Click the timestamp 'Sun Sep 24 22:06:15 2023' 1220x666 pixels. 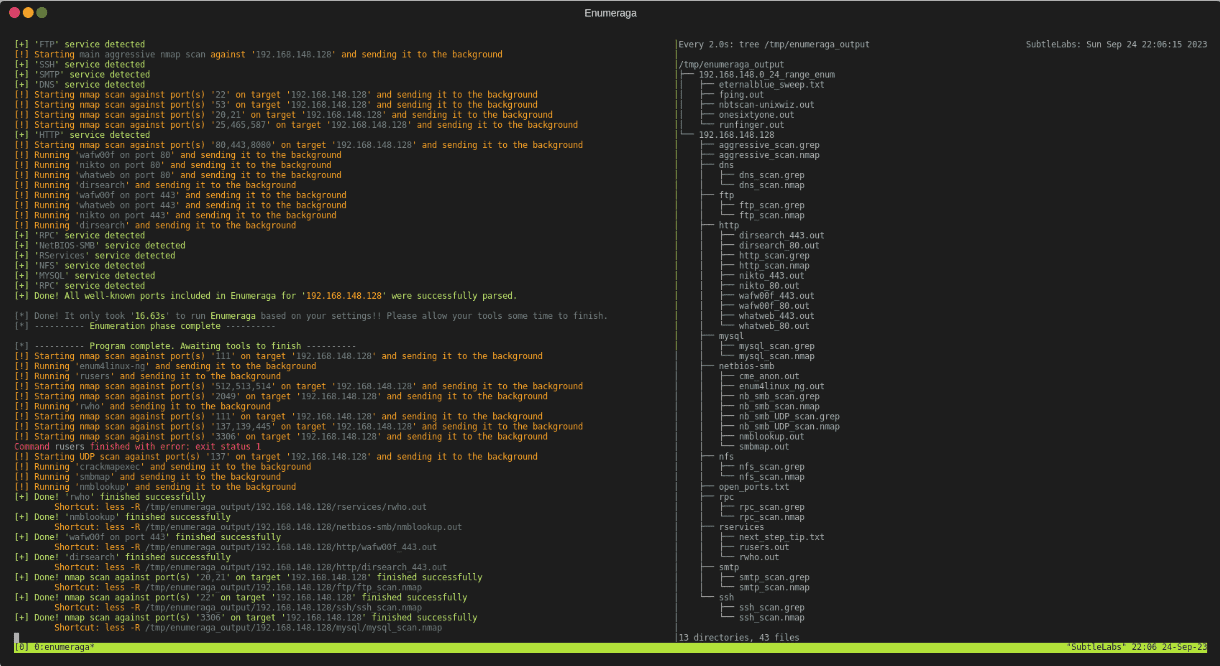click(x=1148, y=45)
